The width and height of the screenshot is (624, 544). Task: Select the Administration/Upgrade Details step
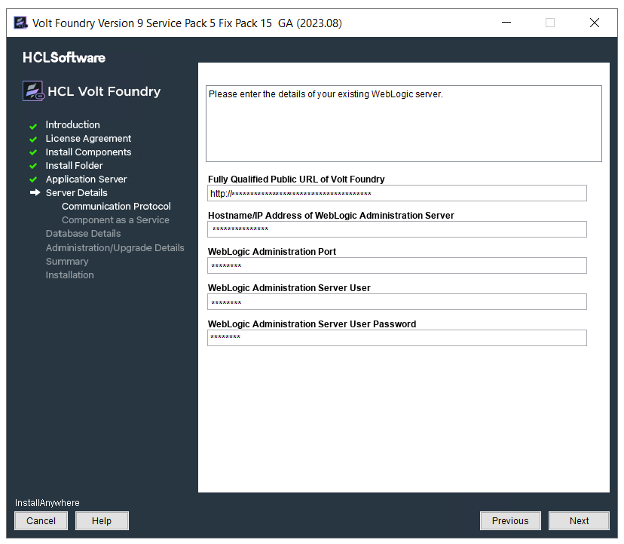(115, 248)
